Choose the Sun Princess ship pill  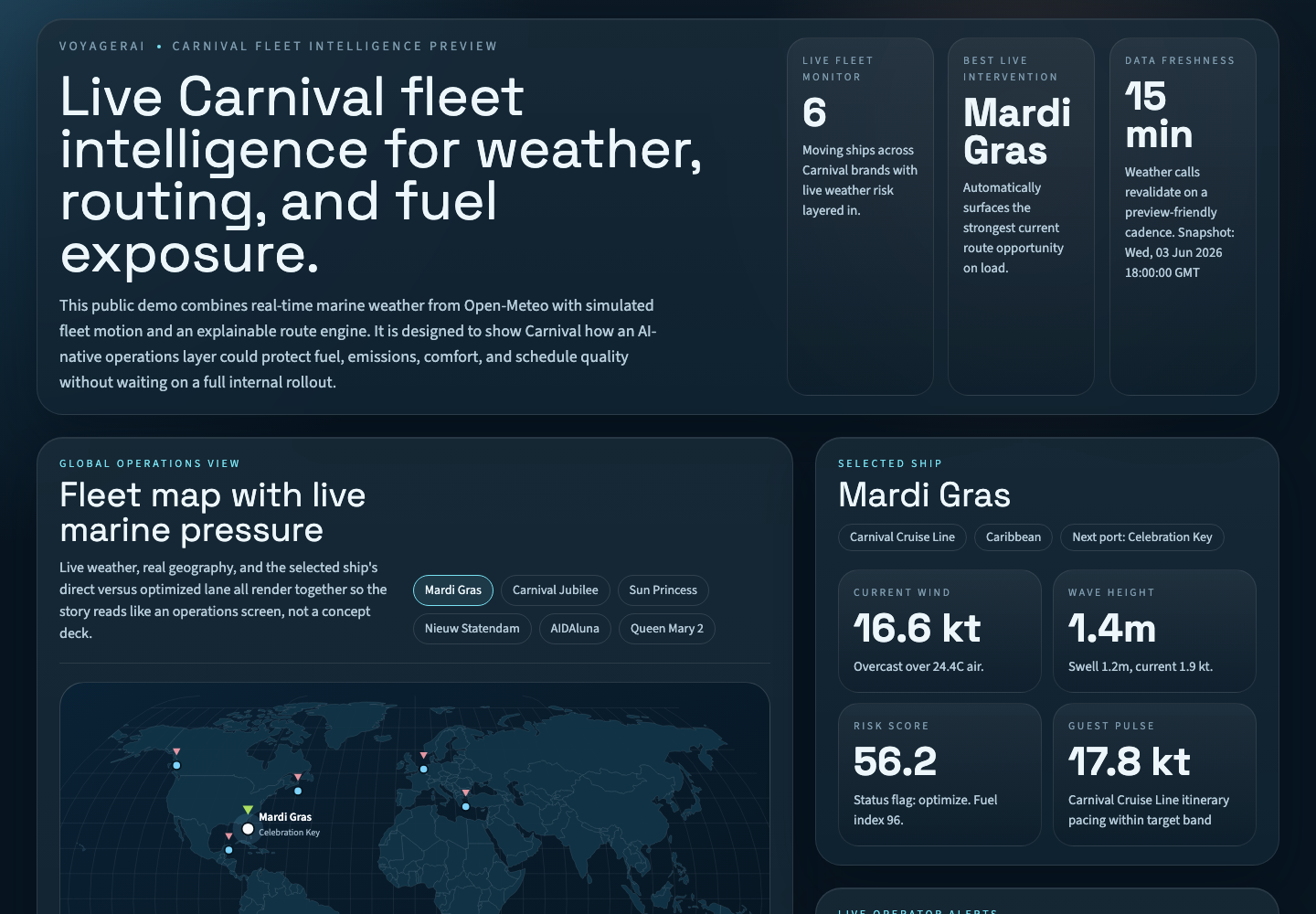click(663, 590)
